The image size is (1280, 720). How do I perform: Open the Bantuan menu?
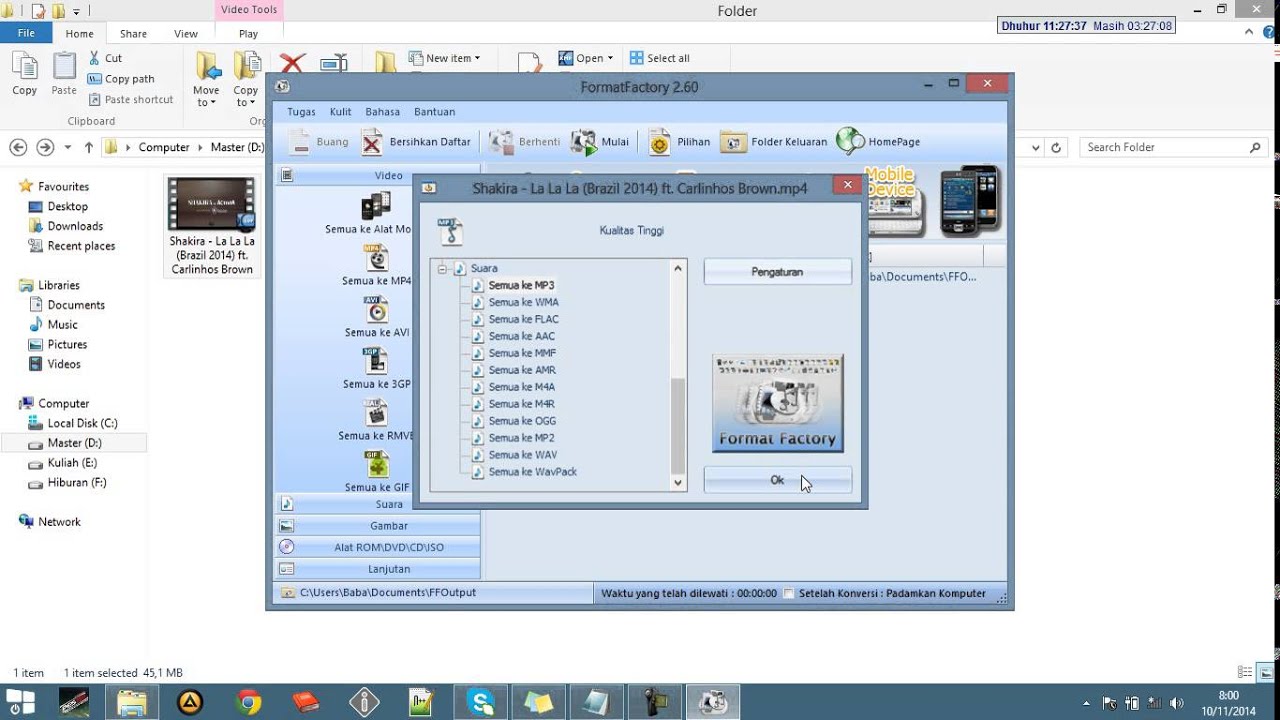[434, 112]
